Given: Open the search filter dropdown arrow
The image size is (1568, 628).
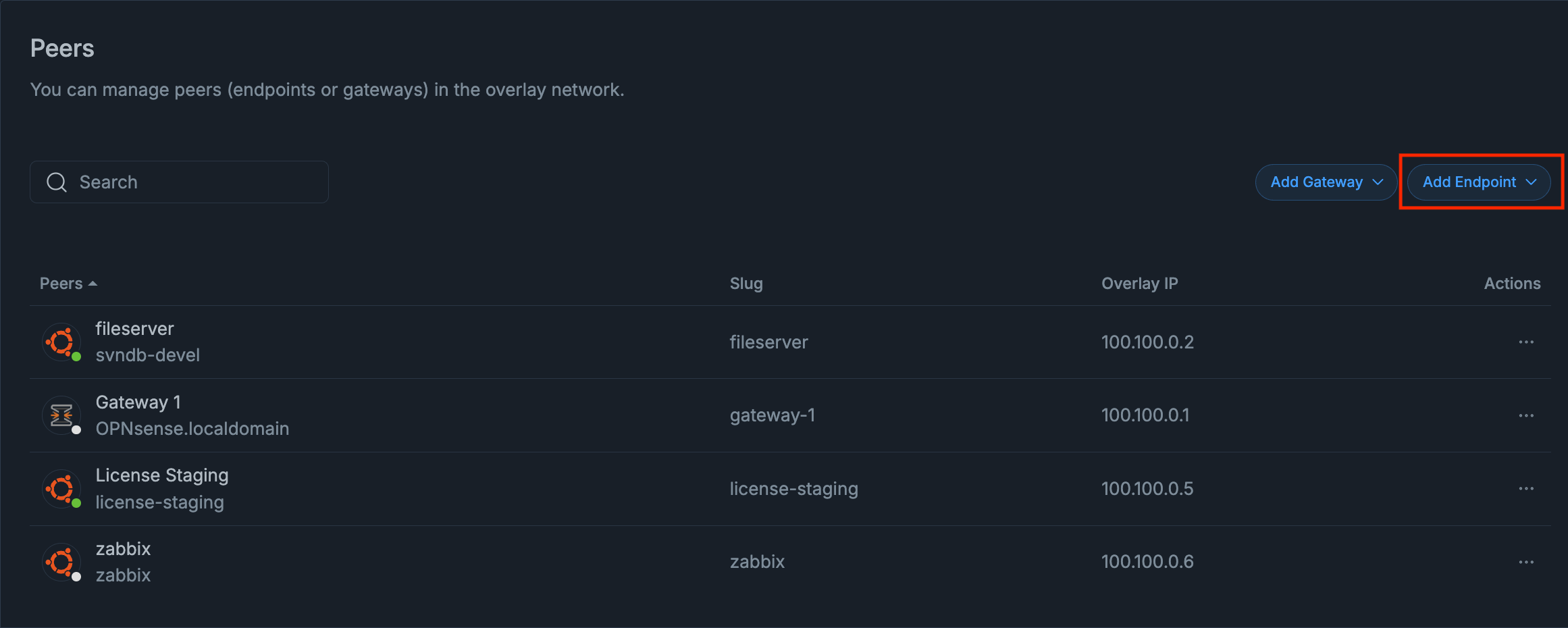Looking at the screenshot, I should pyautogui.click(x=286, y=182).
